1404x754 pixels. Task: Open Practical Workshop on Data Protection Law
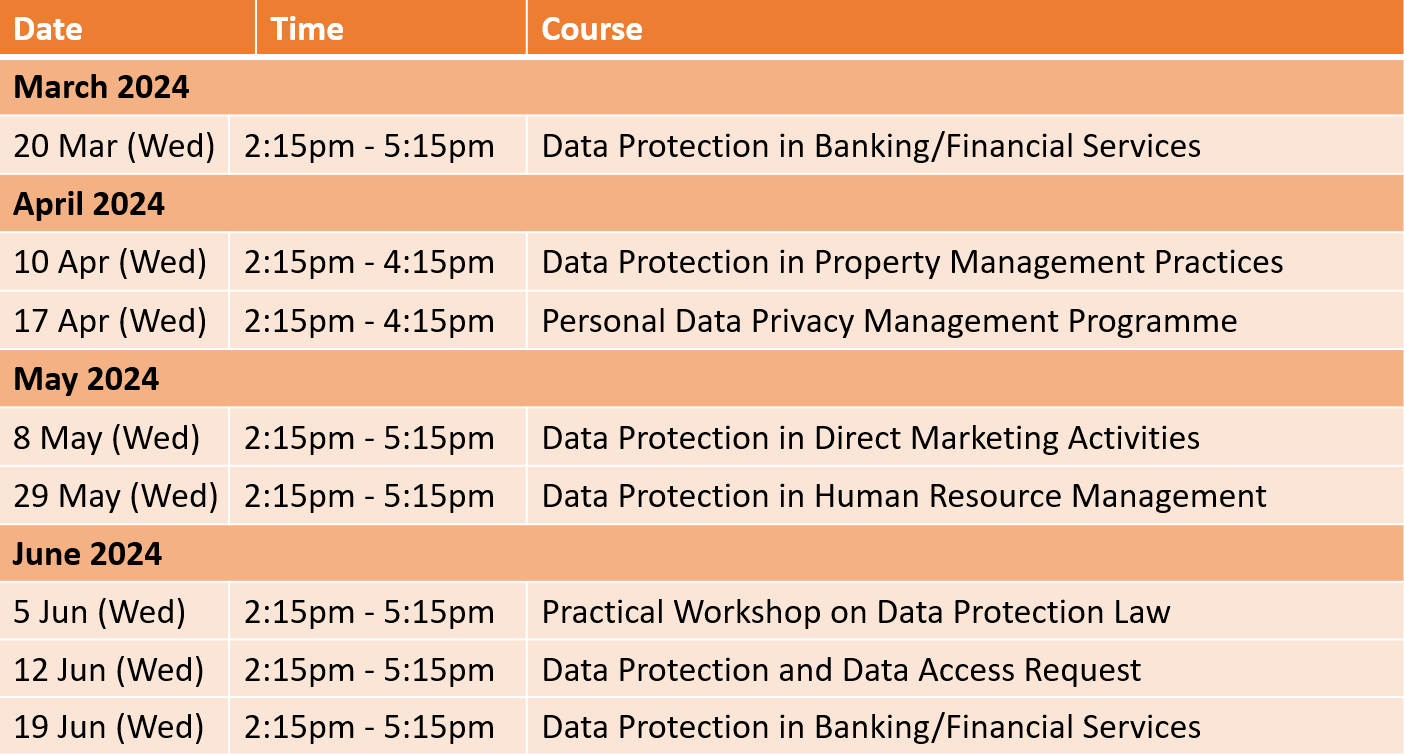click(856, 612)
